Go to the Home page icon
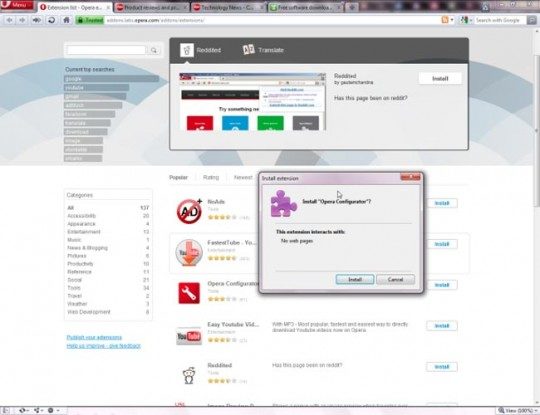This screenshot has height=415, width=540. [x=66, y=20]
